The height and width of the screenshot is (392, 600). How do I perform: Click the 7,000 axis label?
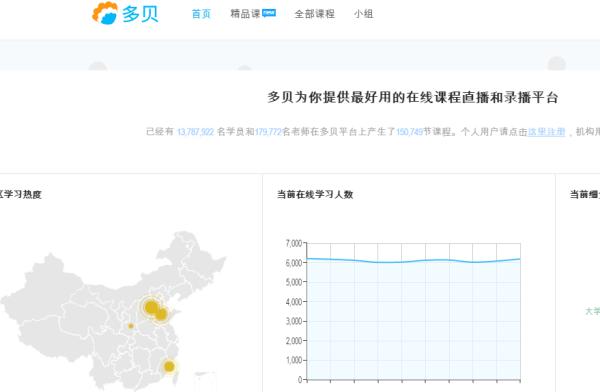(x=294, y=243)
